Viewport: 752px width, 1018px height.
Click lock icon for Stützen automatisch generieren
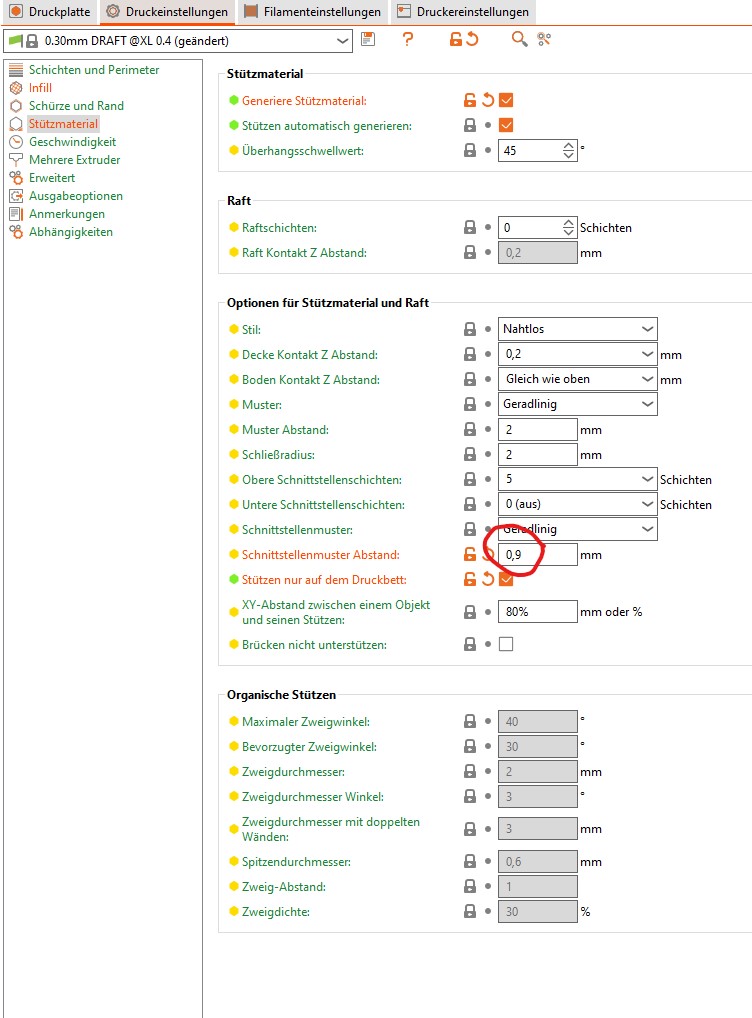[x=470, y=125]
